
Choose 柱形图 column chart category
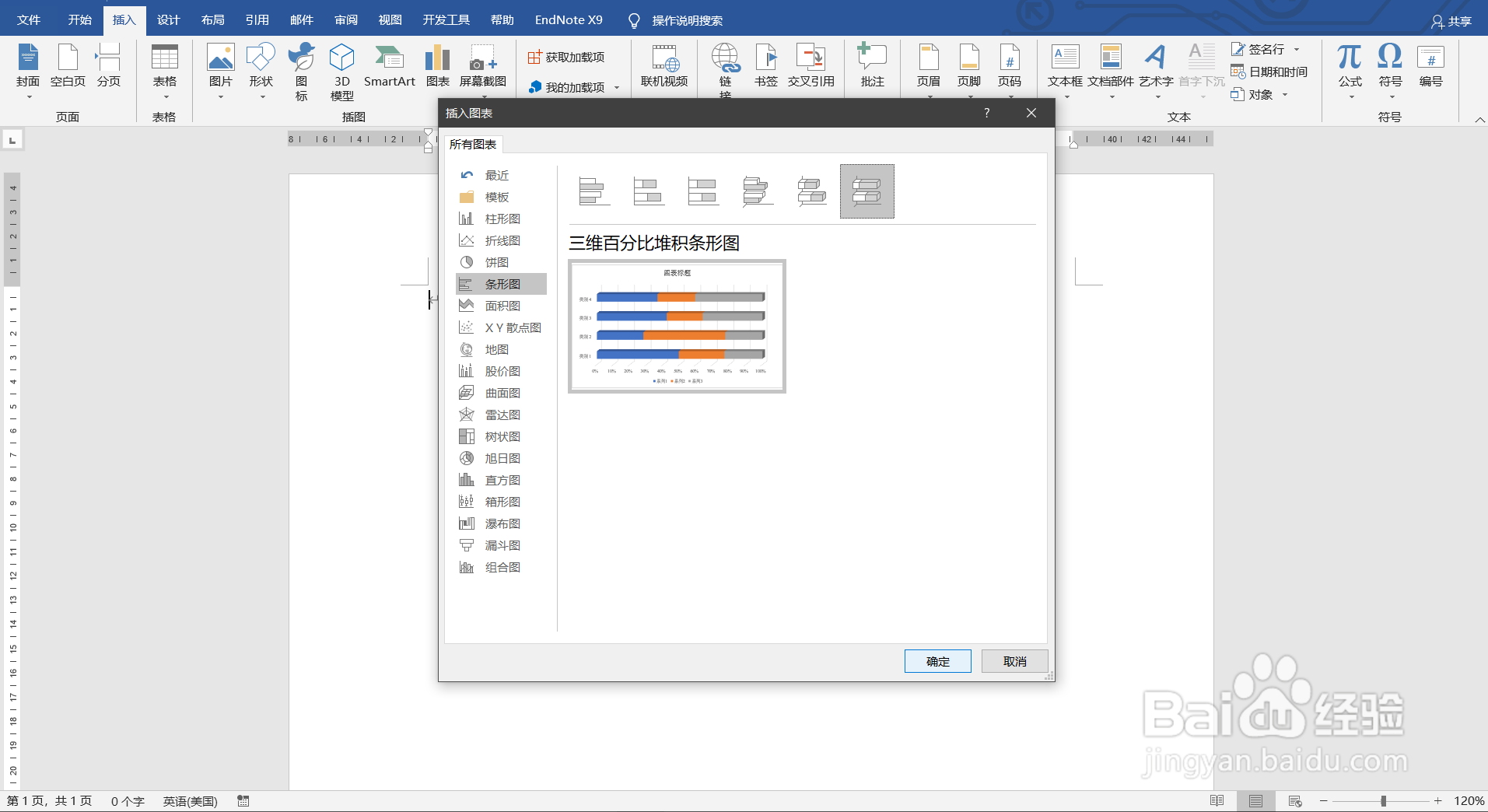pos(501,219)
